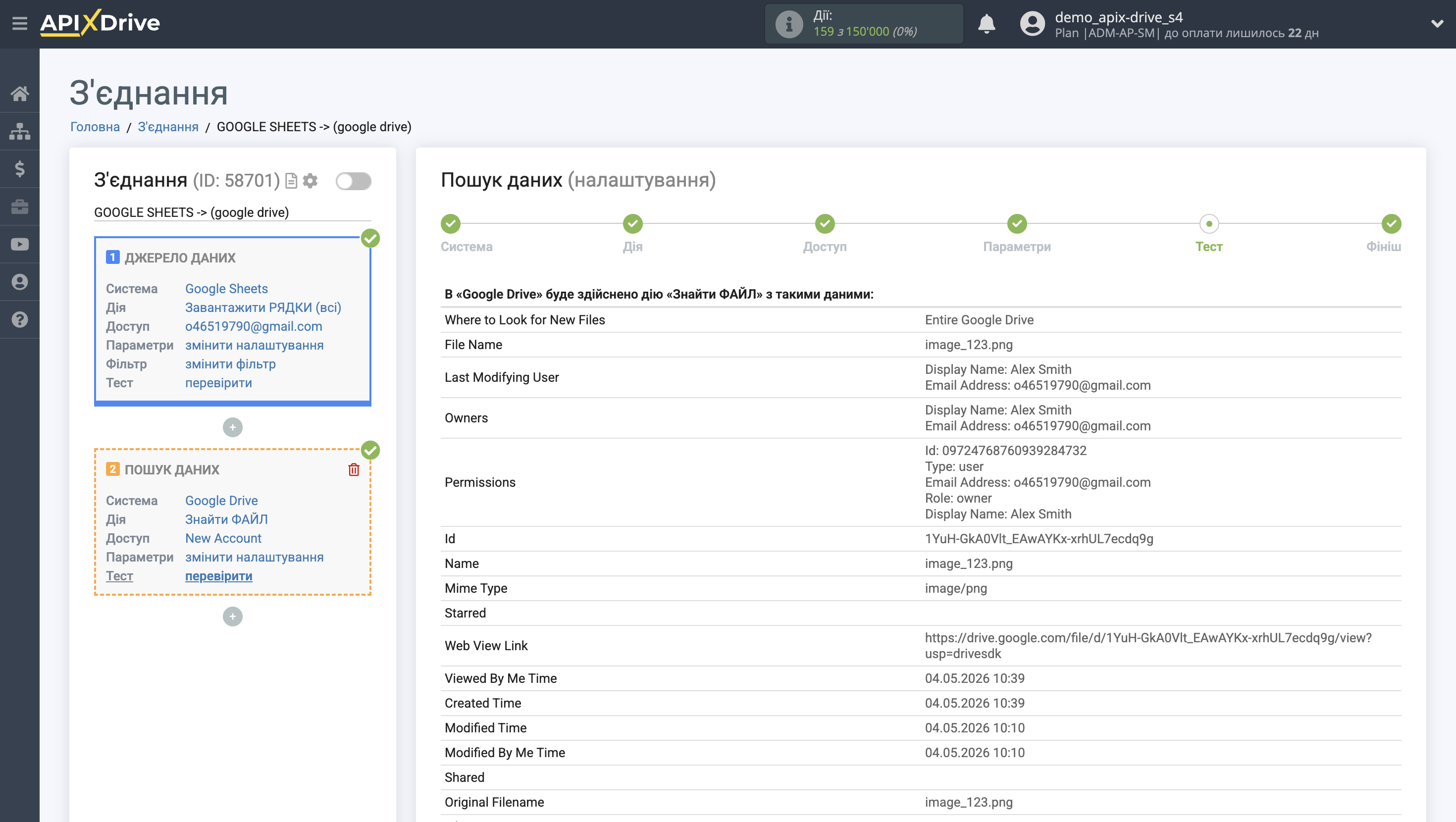This screenshot has height=822, width=1456.
Task: Click Entire Google Drive value
Action: tap(979, 320)
